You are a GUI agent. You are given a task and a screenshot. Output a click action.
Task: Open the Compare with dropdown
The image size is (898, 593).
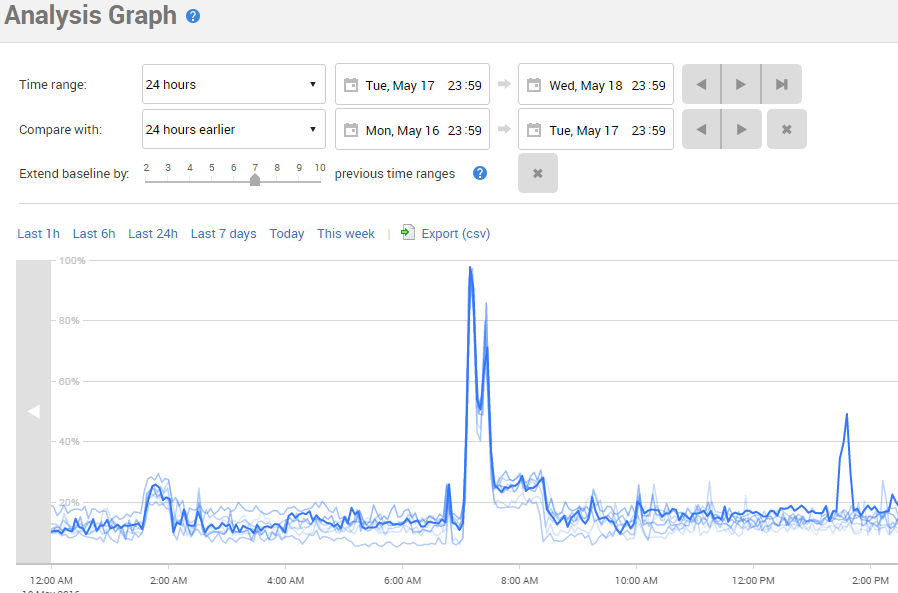tap(233, 129)
